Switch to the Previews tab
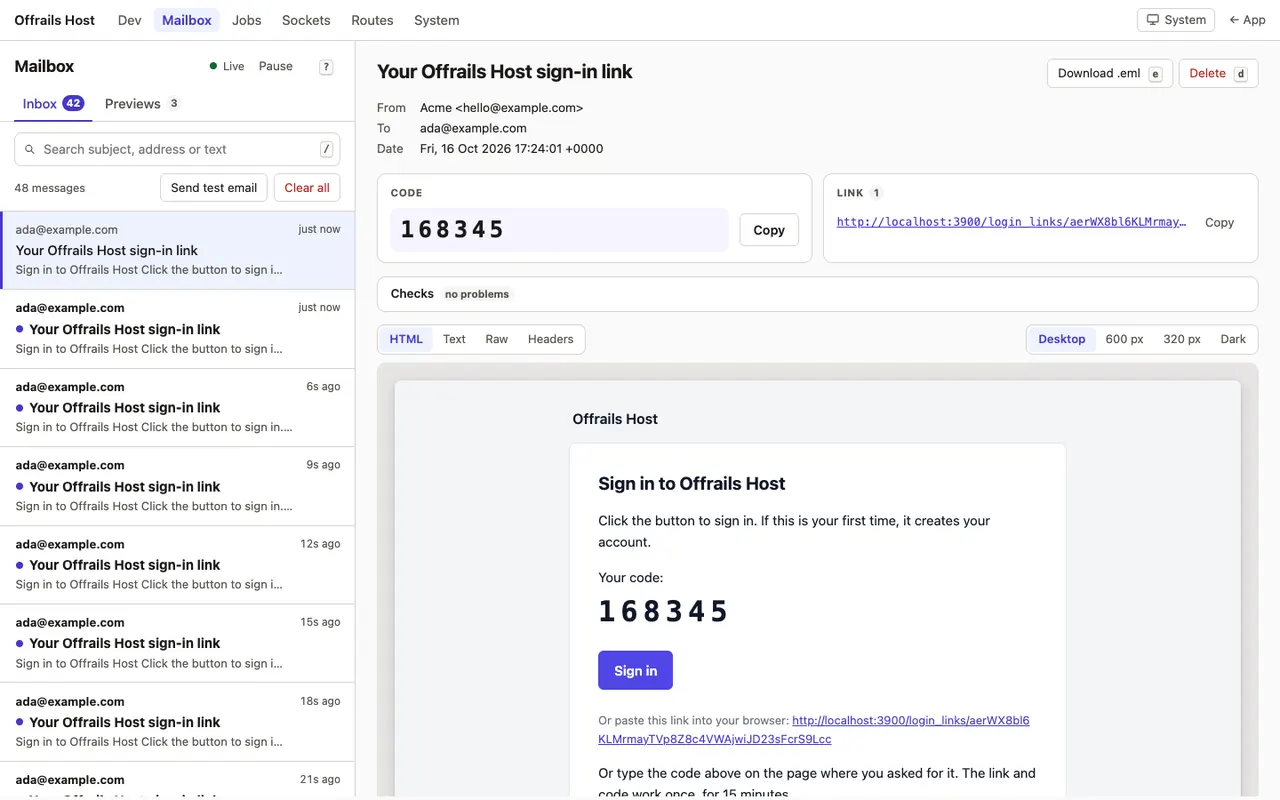The width and height of the screenshot is (1280, 800). [x=142, y=104]
